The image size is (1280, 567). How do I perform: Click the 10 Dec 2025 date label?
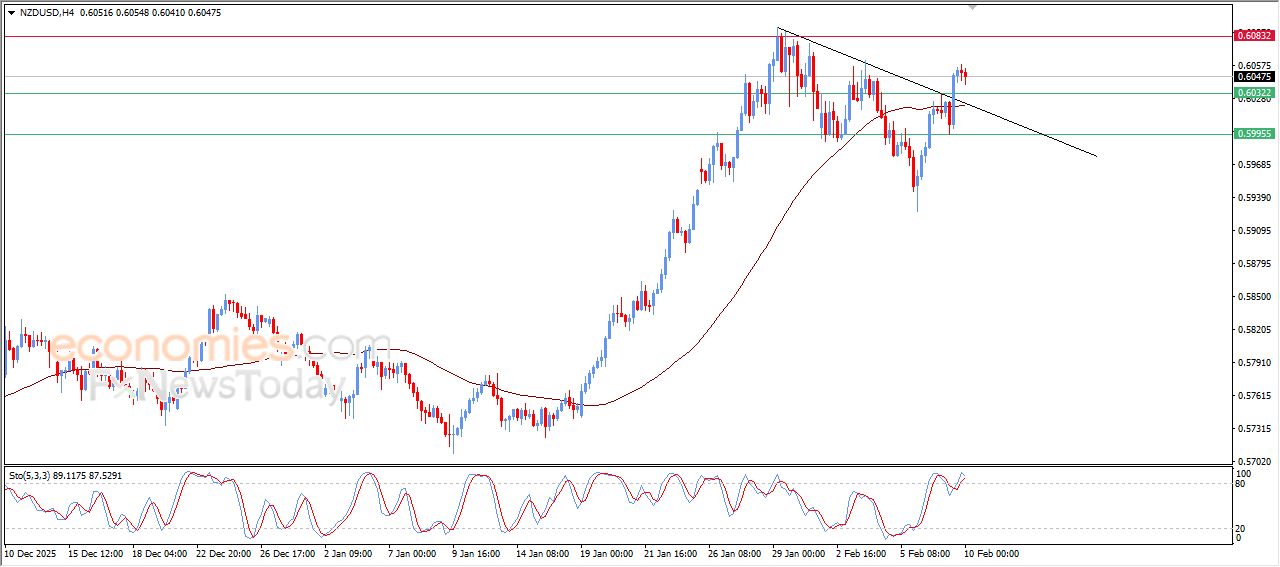click(x=30, y=553)
